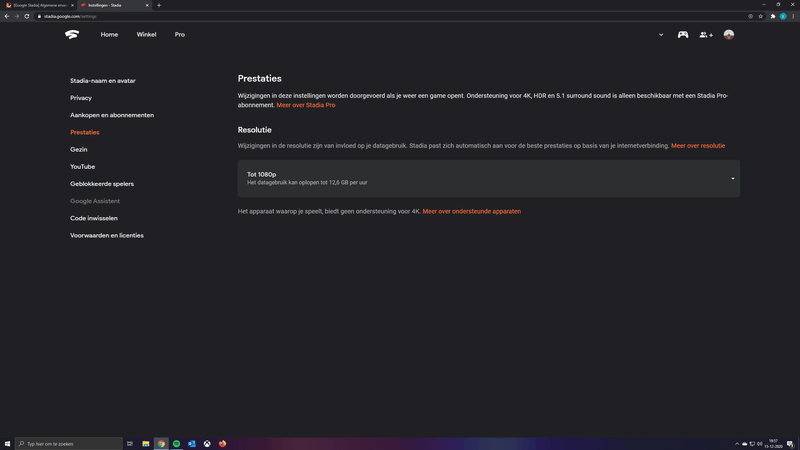The image size is (800, 450).
Task: Click the Windows taskbar search box
Action: [x=69, y=444]
